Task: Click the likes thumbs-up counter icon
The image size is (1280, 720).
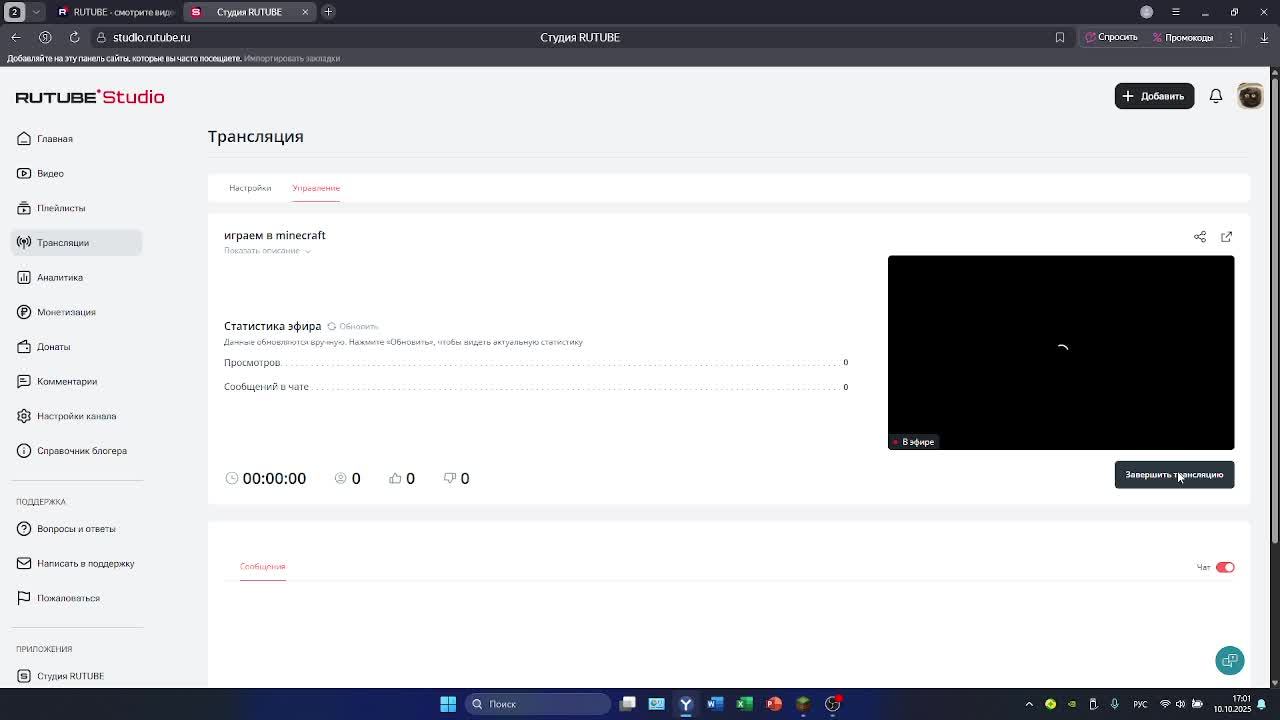Action: coord(395,479)
